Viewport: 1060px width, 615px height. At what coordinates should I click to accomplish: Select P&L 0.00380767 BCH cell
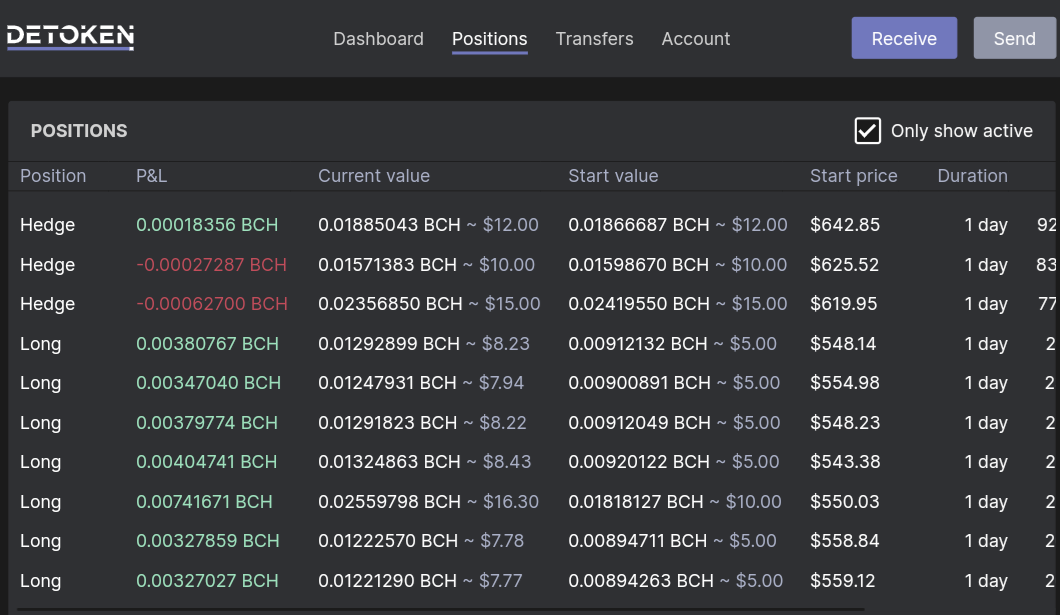click(x=208, y=343)
